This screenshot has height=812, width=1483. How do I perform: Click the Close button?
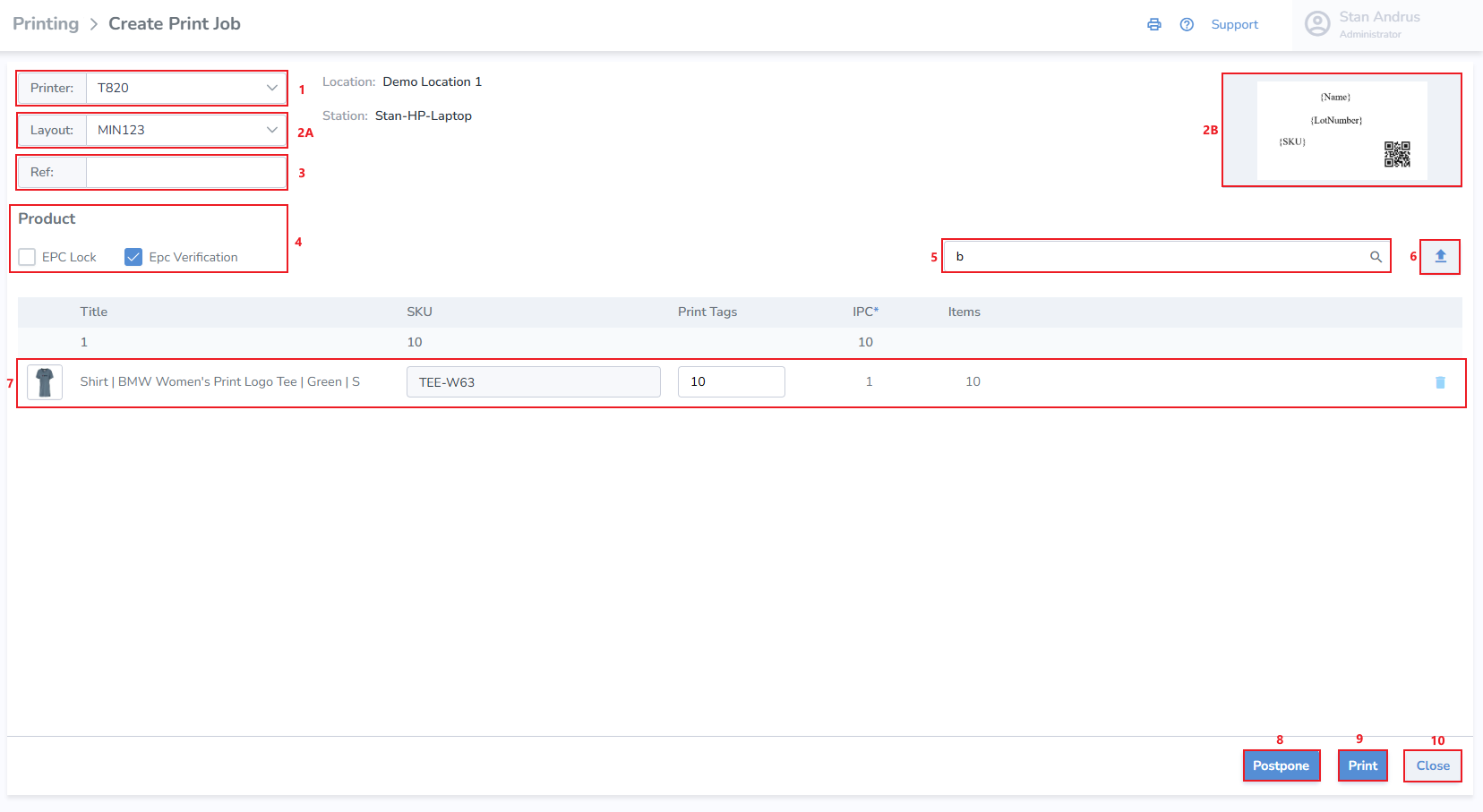click(x=1432, y=765)
